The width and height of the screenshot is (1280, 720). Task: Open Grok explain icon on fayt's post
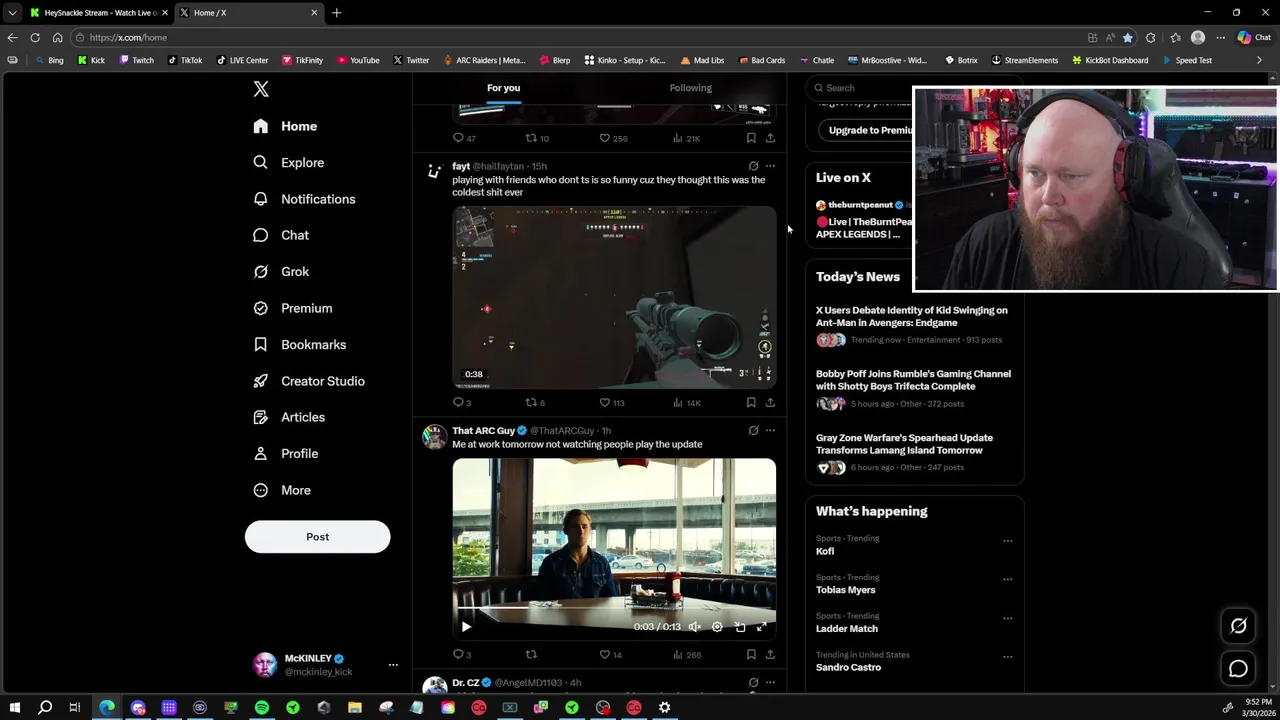click(753, 166)
